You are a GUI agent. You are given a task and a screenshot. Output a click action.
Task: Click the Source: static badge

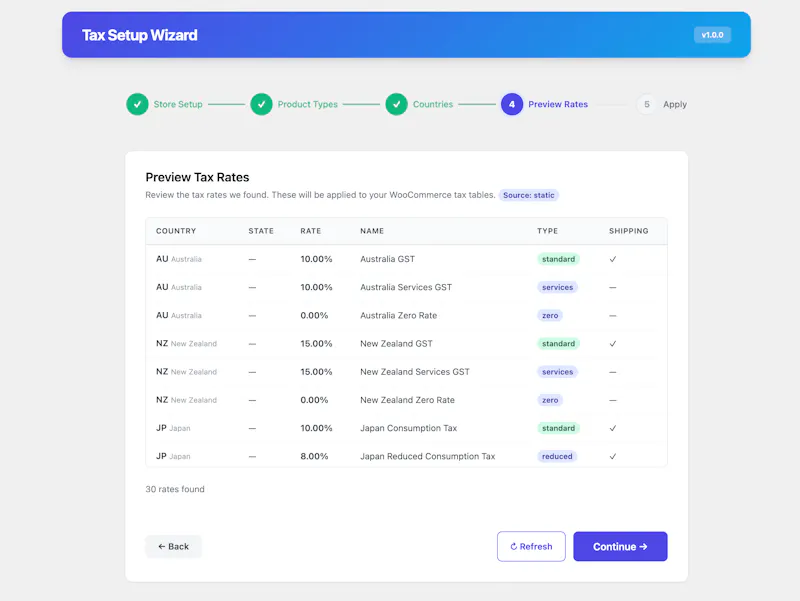(529, 195)
